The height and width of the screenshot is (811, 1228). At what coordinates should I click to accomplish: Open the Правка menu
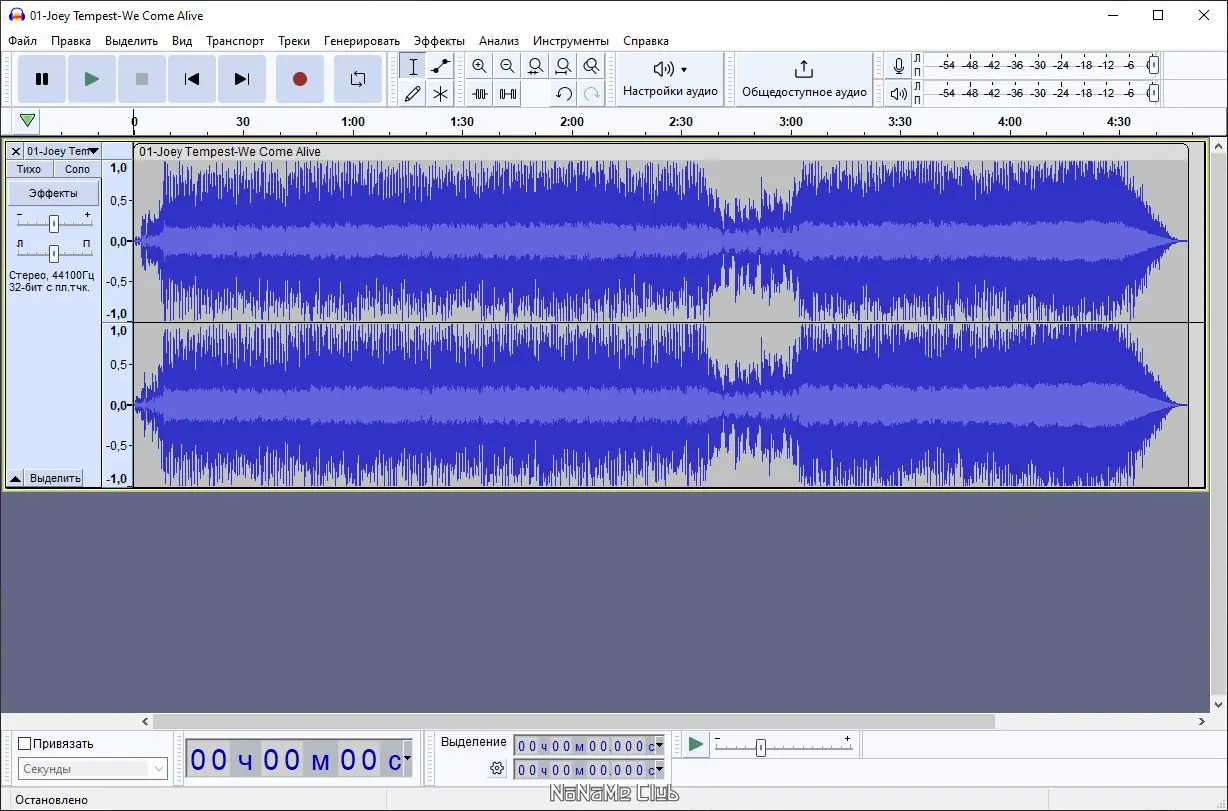[71, 41]
